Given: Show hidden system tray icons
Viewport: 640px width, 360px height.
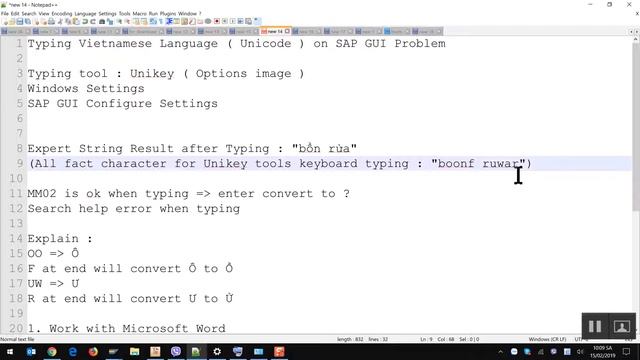Looking at the screenshot, I should tap(500, 351).
